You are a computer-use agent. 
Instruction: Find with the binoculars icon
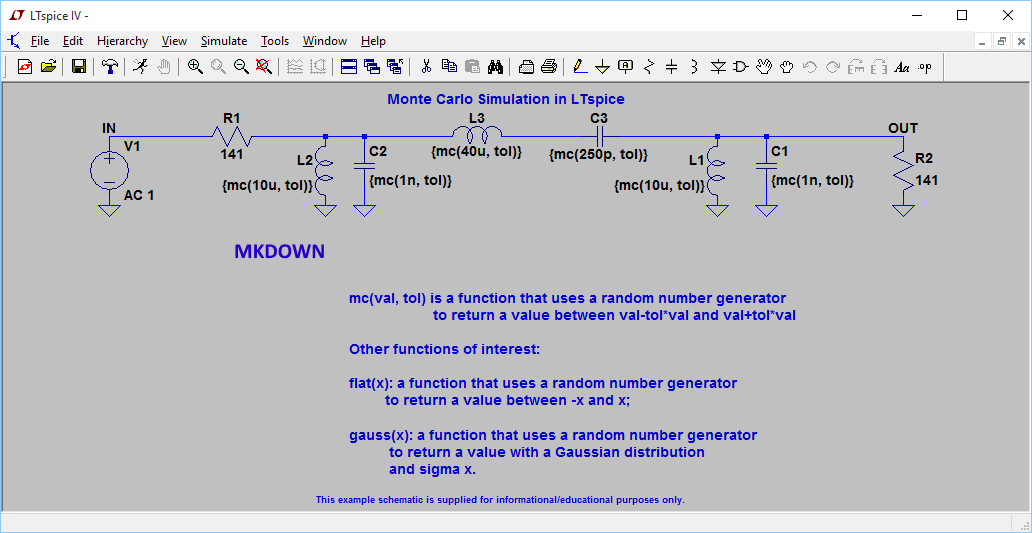(495, 66)
